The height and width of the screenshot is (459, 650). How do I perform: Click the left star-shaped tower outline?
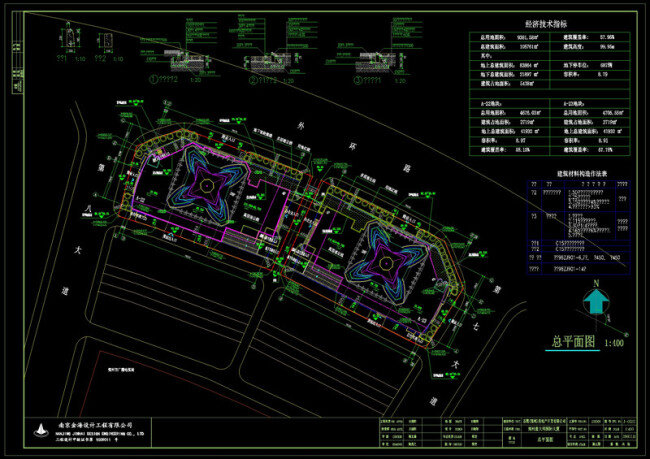[x=206, y=185]
